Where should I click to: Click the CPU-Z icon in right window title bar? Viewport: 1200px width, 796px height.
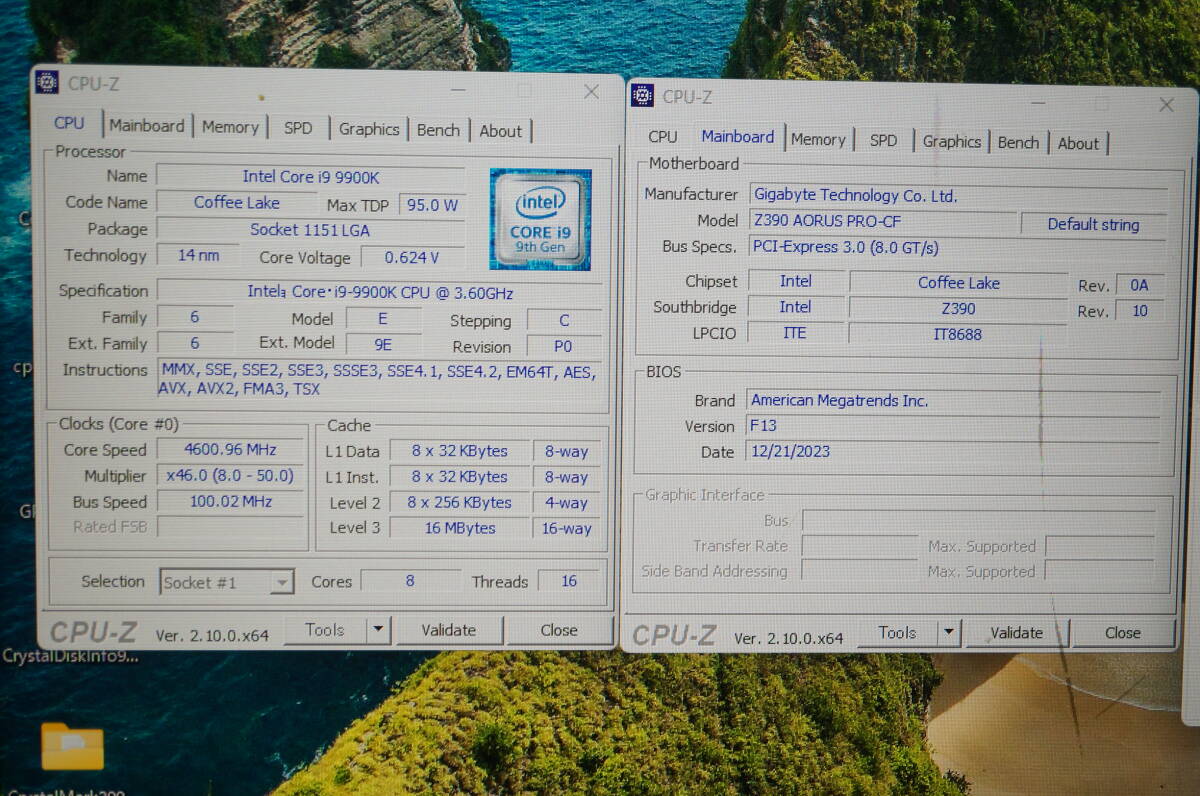point(642,96)
